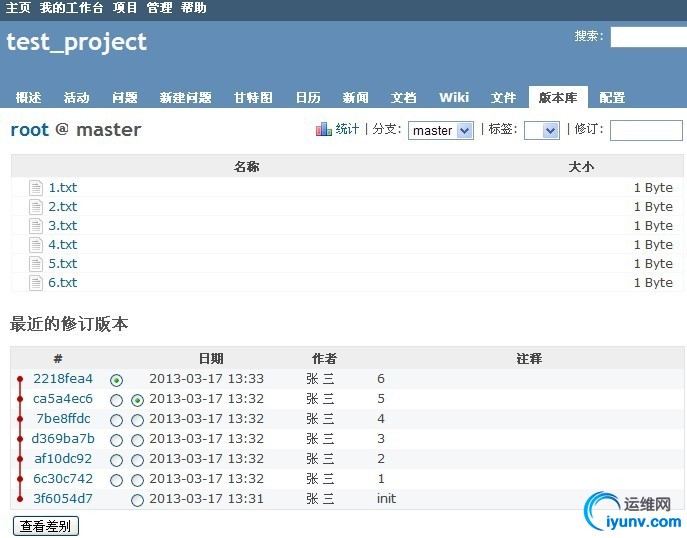Switch to the 新闻 tab
687x538 pixels.
coord(355,97)
